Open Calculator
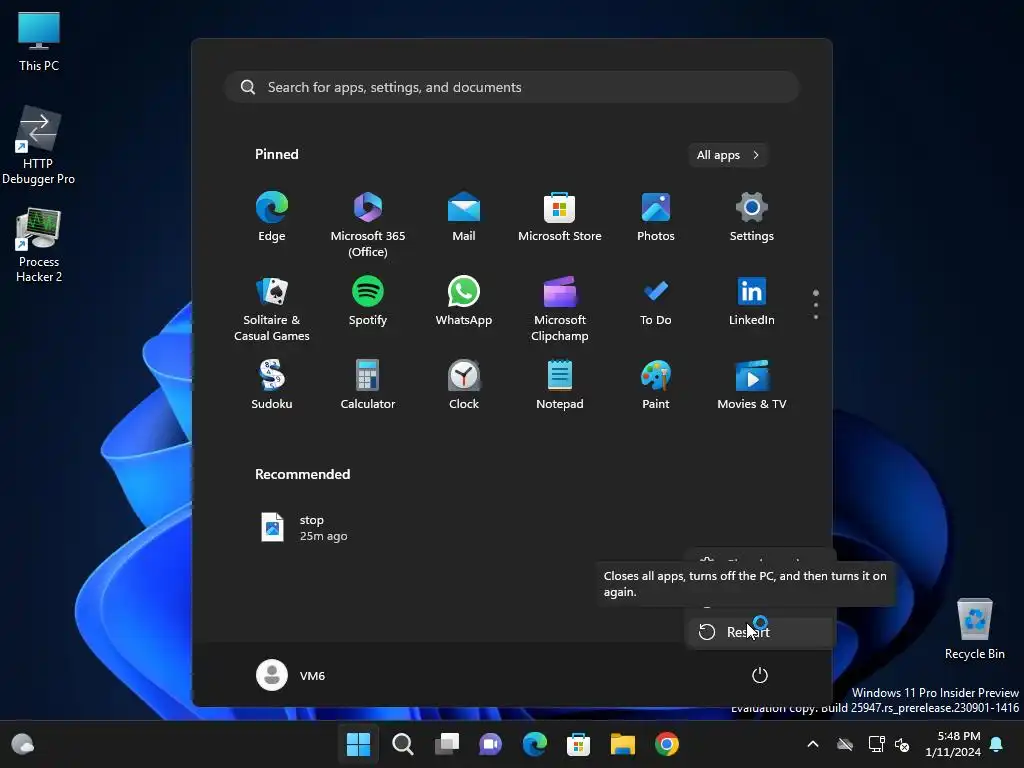This screenshot has width=1024, height=768. (x=368, y=385)
